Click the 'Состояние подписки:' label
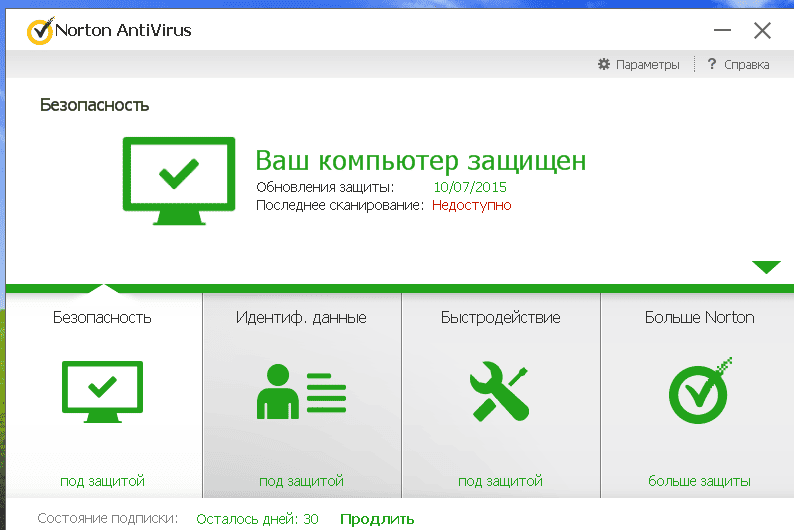This screenshot has width=794, height=530. pyautogui.click(x=107, y=518)
